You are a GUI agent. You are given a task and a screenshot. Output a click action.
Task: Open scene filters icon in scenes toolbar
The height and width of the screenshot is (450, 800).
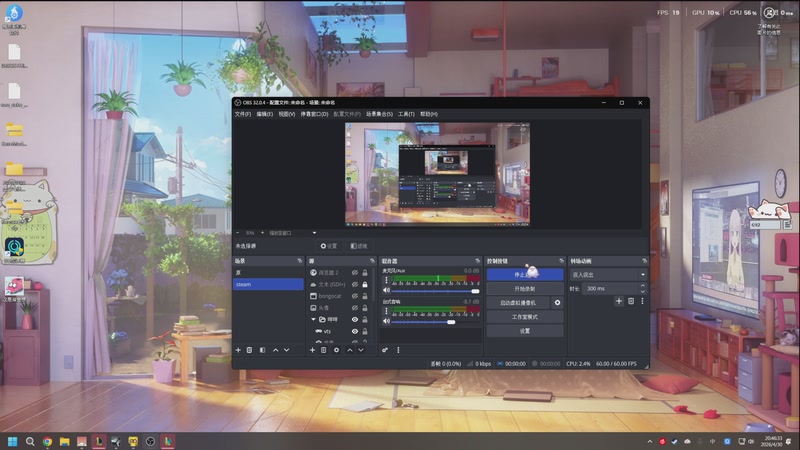pyautogui.click(x=262, y=350)
